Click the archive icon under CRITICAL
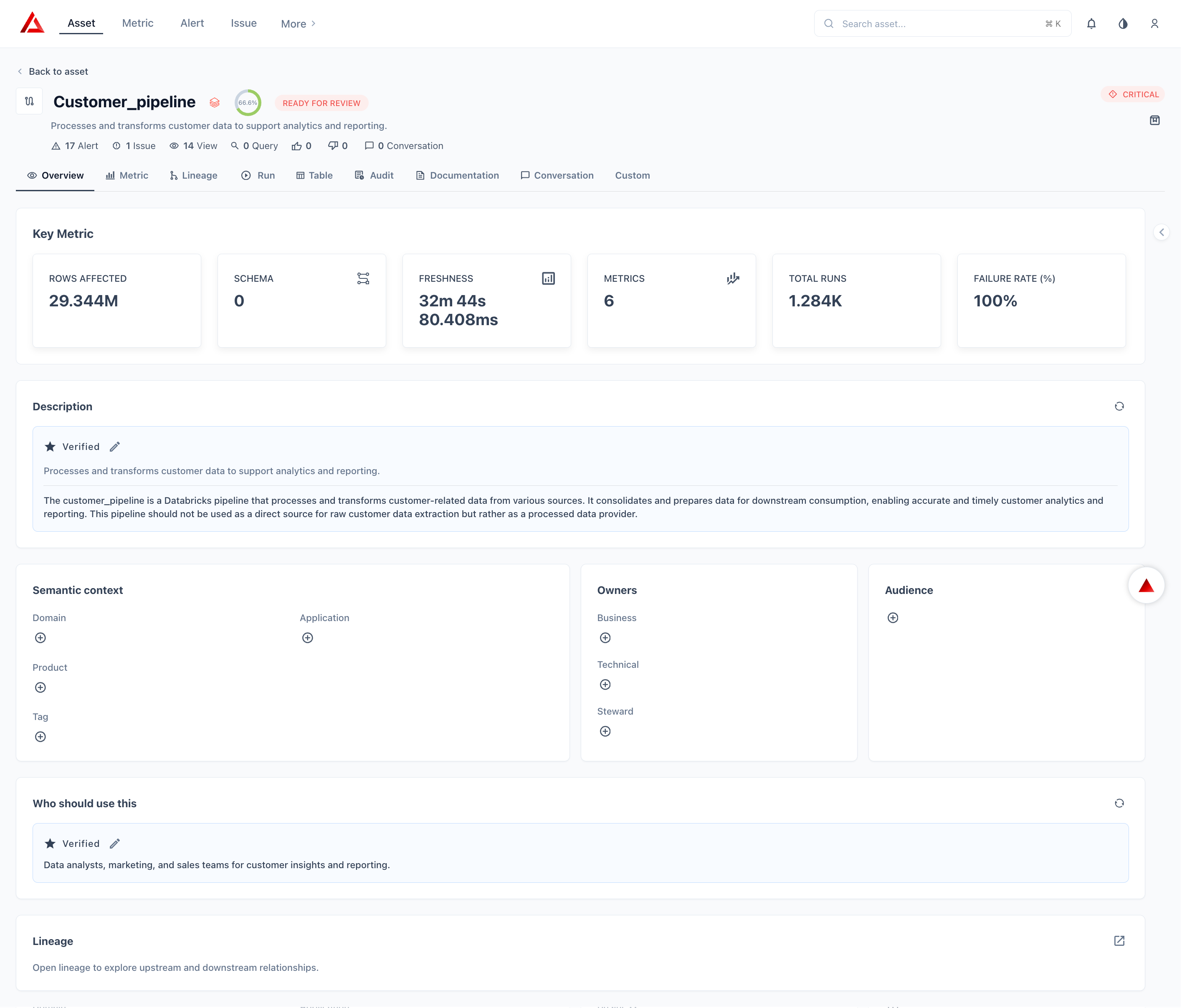The image size is (1182, 1008). coord(1154,120)
